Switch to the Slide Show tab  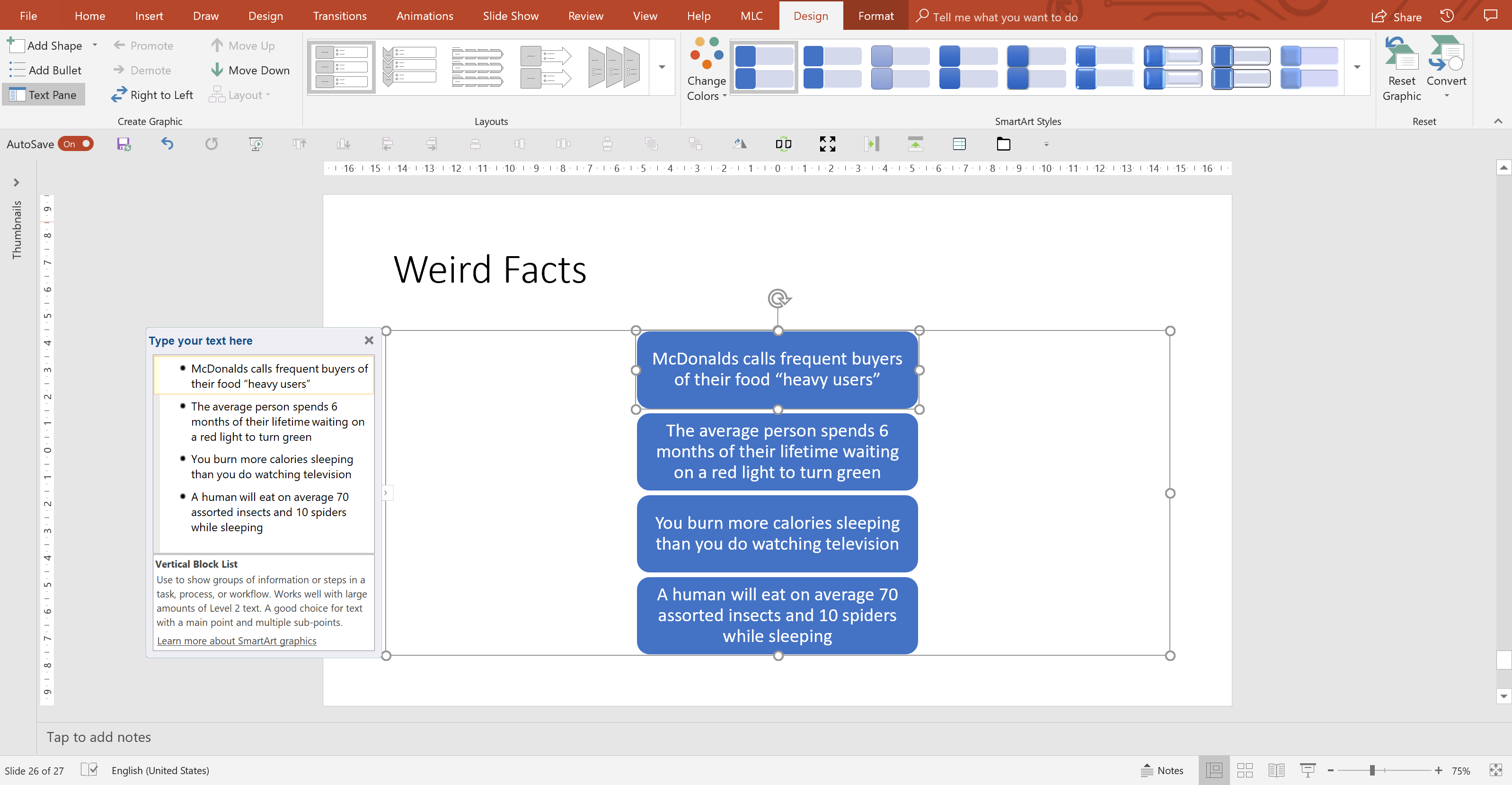511,16
